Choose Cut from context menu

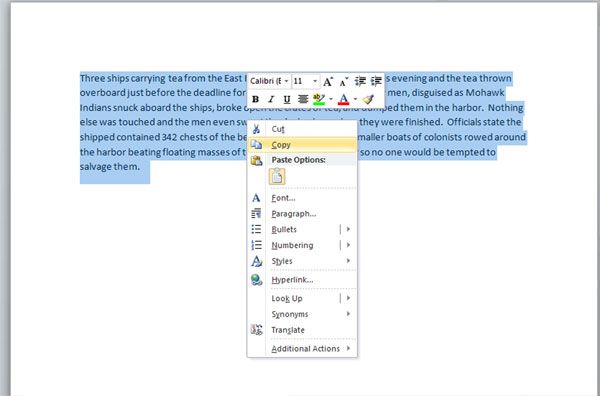click(x=302, y=129)
